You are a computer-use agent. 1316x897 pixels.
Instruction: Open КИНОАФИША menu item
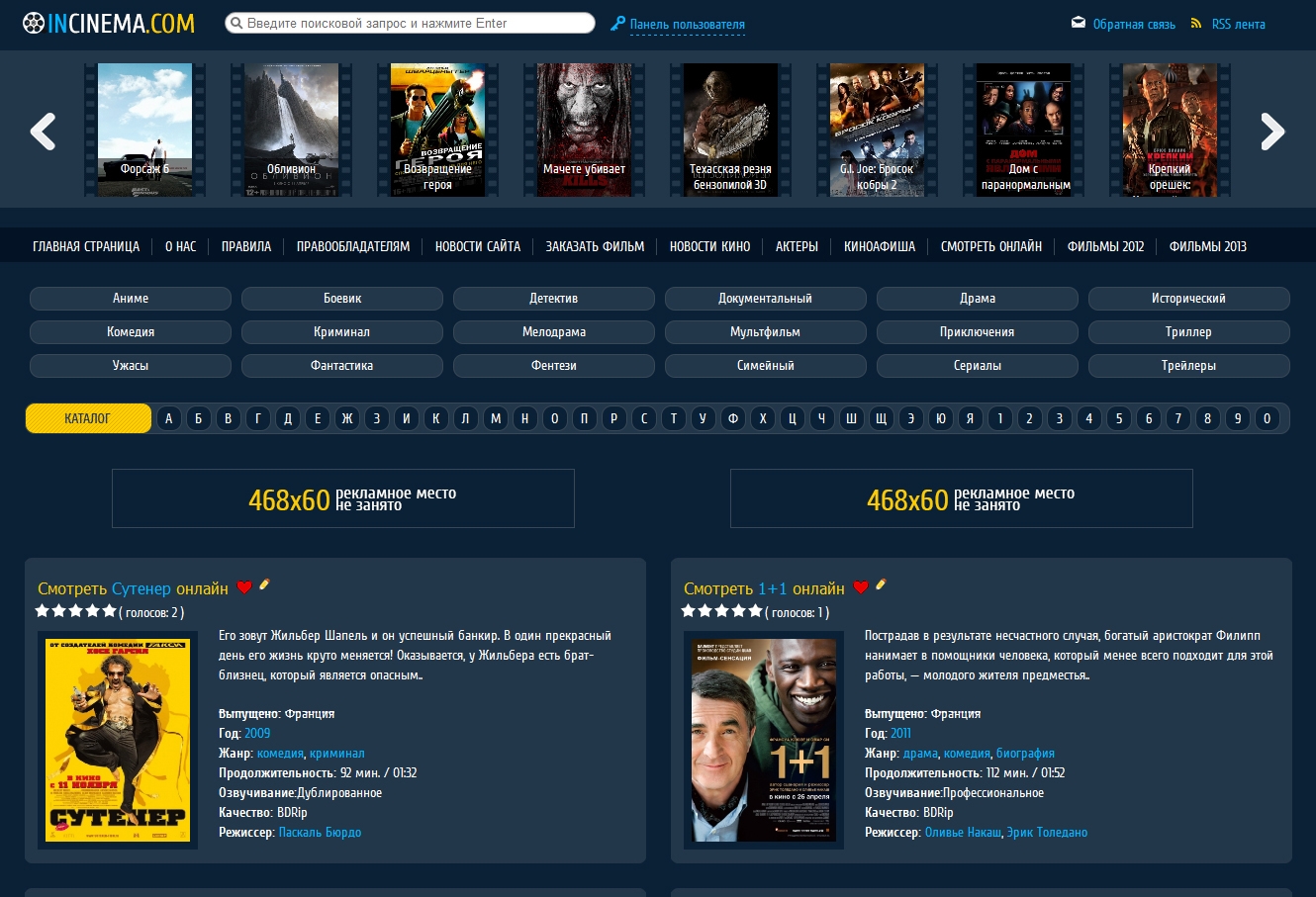880,247
